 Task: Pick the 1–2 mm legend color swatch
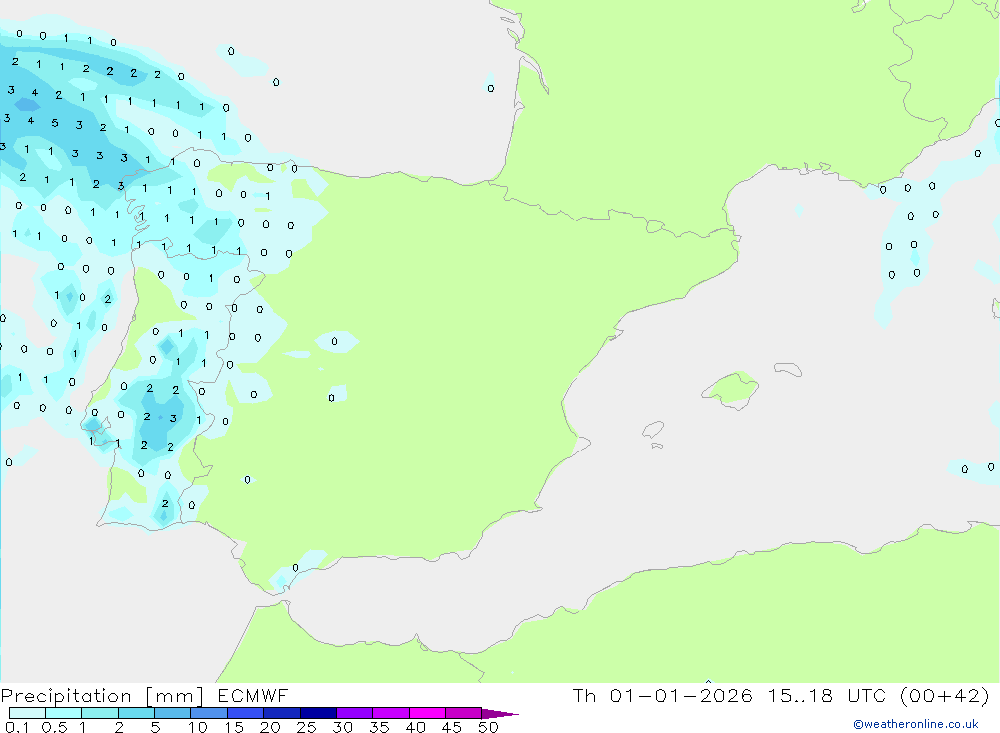click(100, 713)
